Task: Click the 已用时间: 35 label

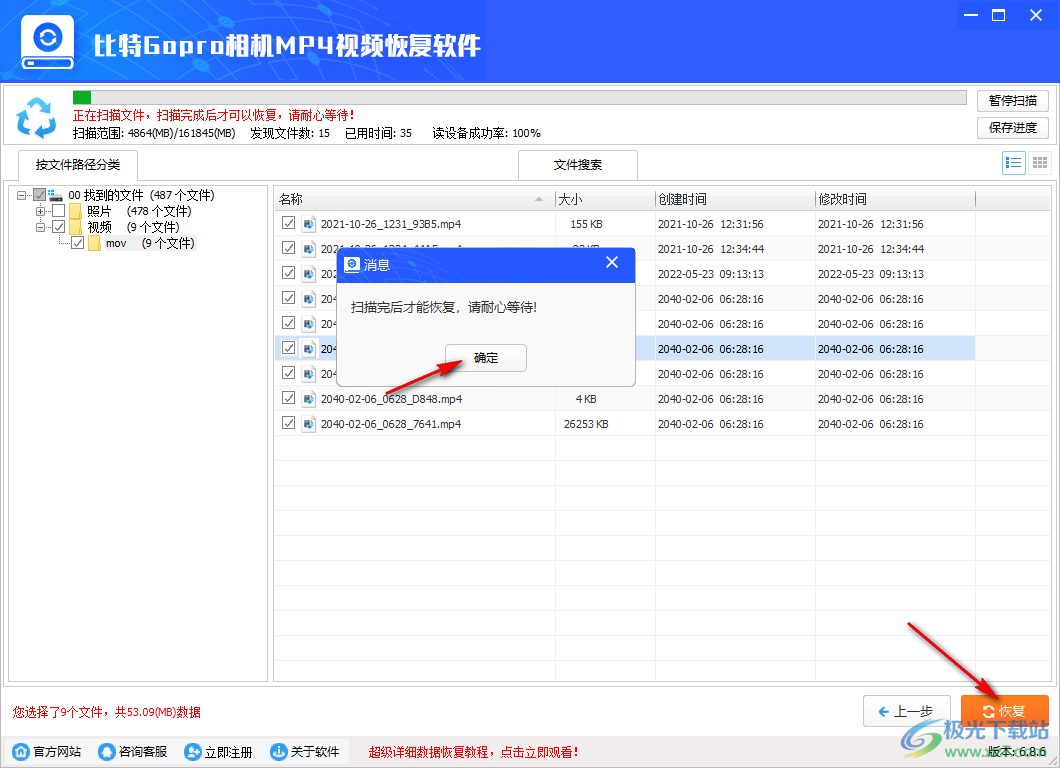Action: [x=378, y=133]
